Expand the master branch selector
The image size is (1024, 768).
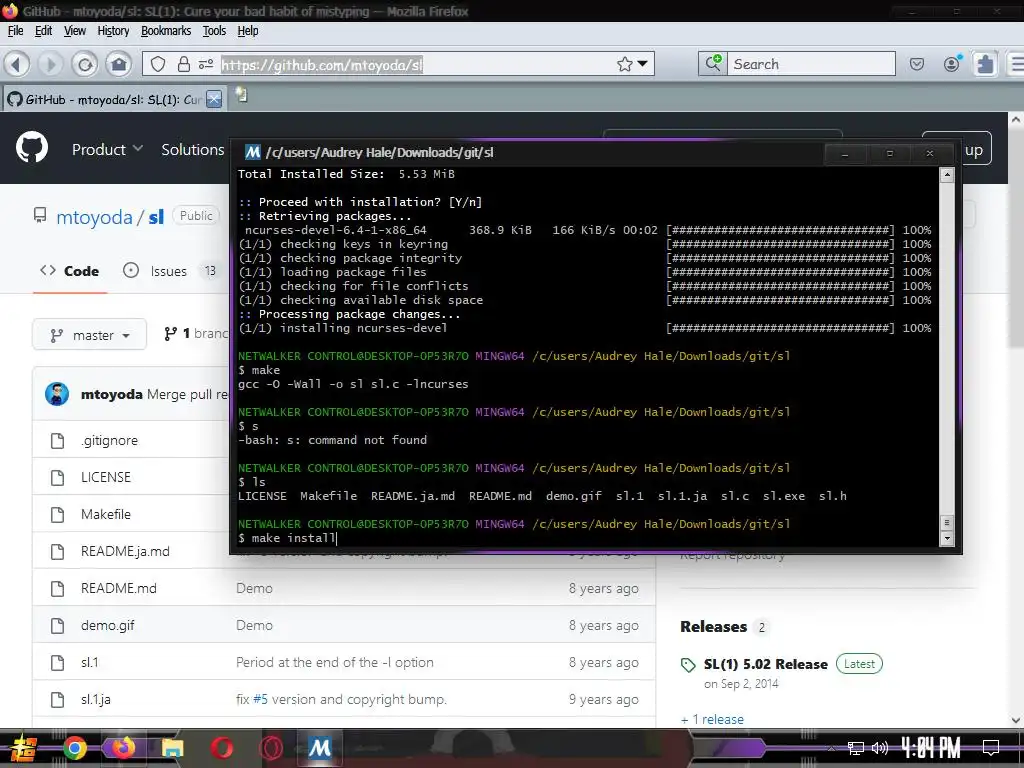click(89, 335)
